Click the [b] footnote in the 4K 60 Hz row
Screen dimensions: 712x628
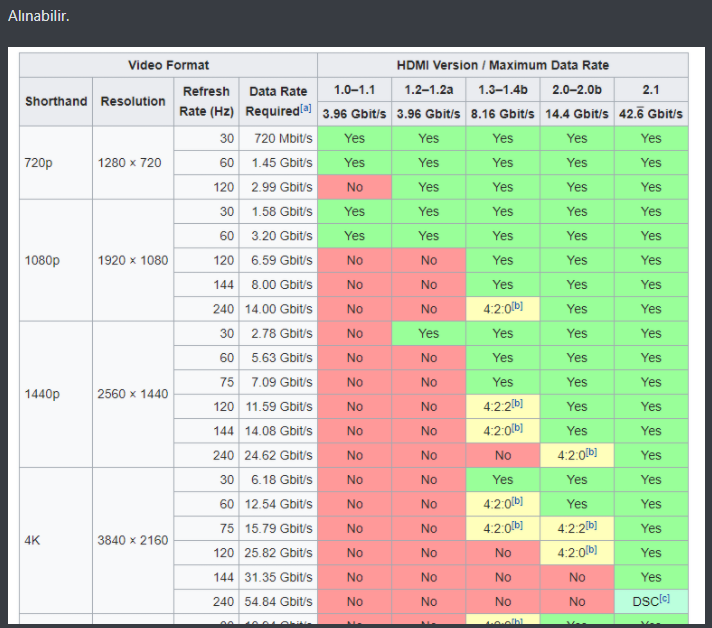click(517, 501)
